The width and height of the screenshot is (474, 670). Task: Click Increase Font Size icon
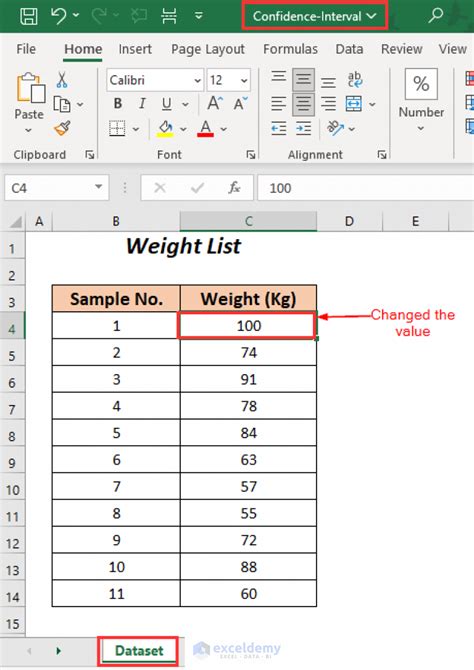[x=215, y=103]
